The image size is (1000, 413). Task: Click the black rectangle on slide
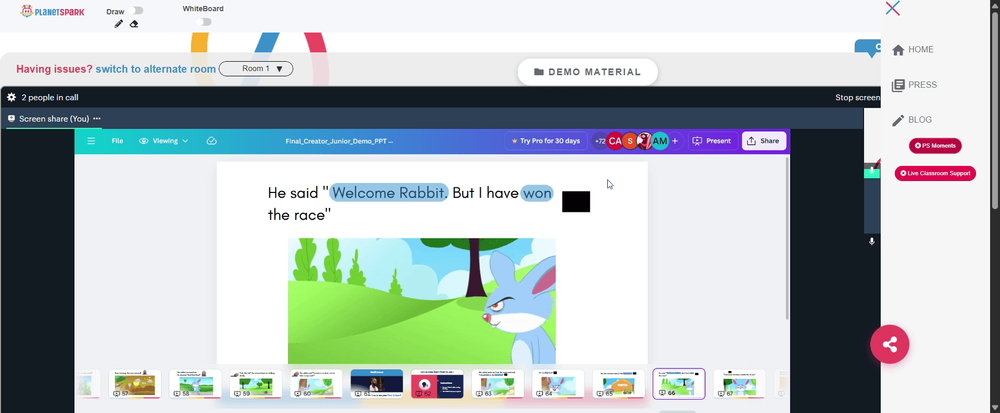pyautogui.click(x=576, y=201)
